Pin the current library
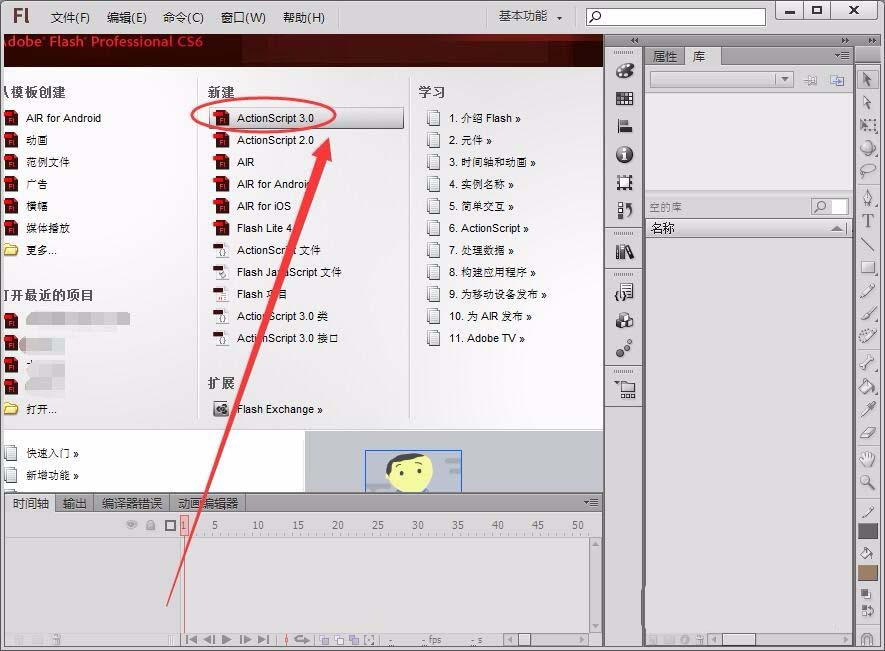The height and width of the screenshot is (651, 885). coord(811,80)
